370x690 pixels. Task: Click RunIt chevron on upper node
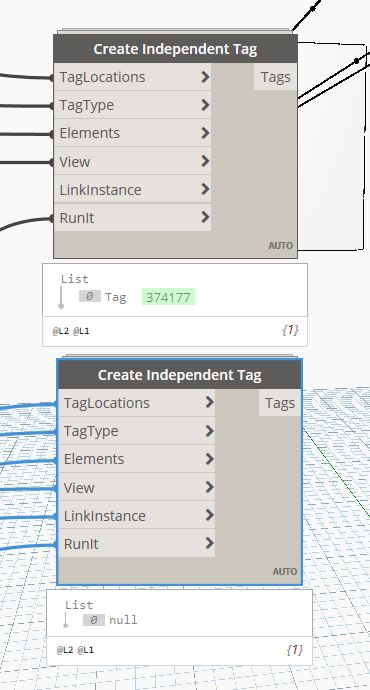[205, 217]
